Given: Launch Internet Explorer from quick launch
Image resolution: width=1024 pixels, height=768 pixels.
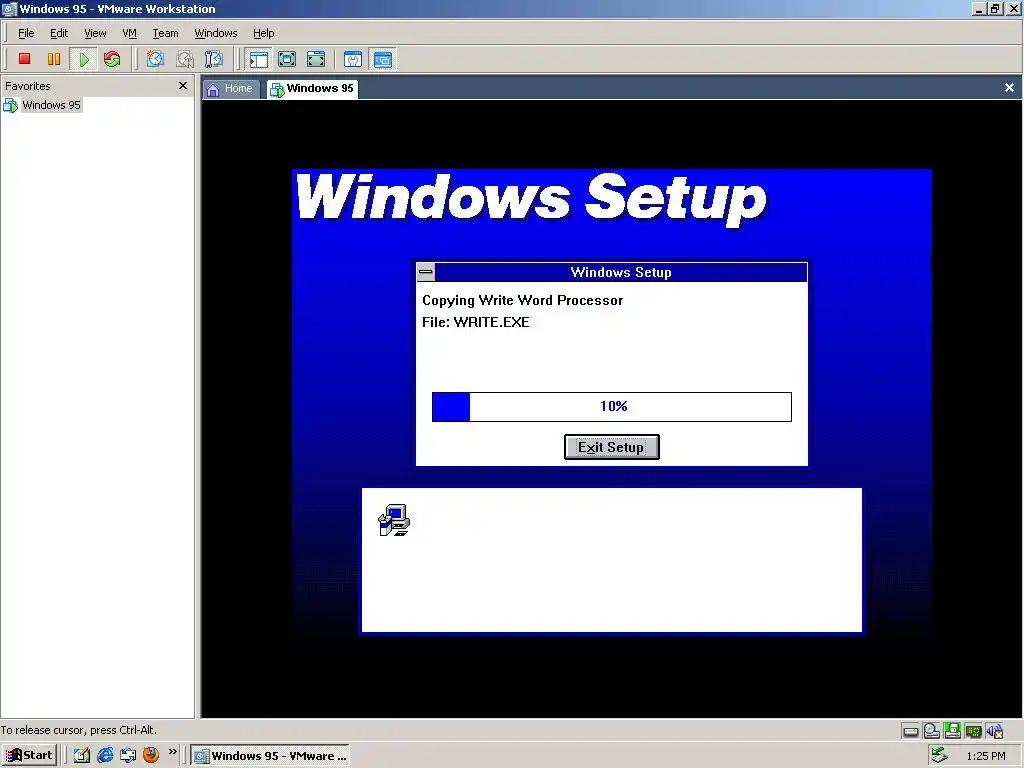Looking at the screenshot, I should (x=105, y=756).
